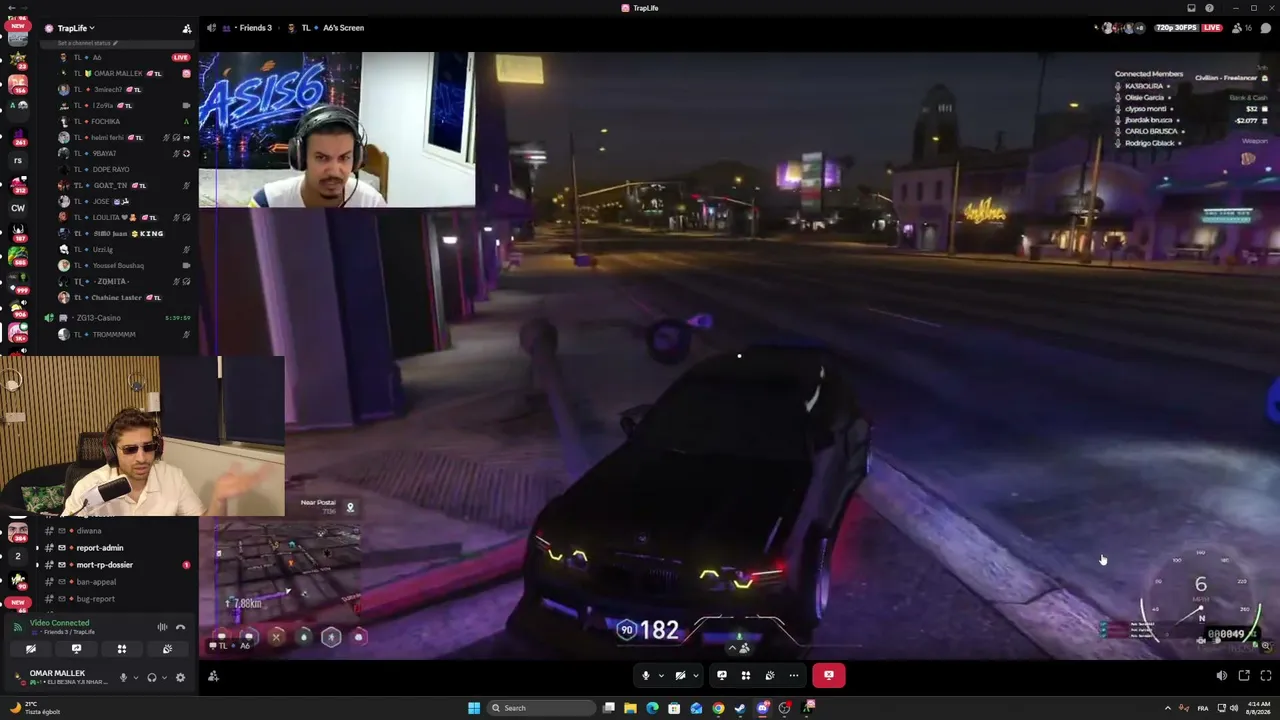Screen dimensions: 1280x720
Task: Open activities from the call control bar
Action: pyautogui.click(x=746, y=675)
